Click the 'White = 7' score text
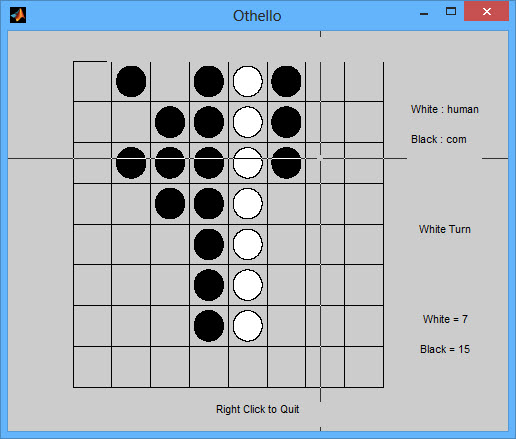The width and height of the screenshot is (516, 439). tap(445, 319)
